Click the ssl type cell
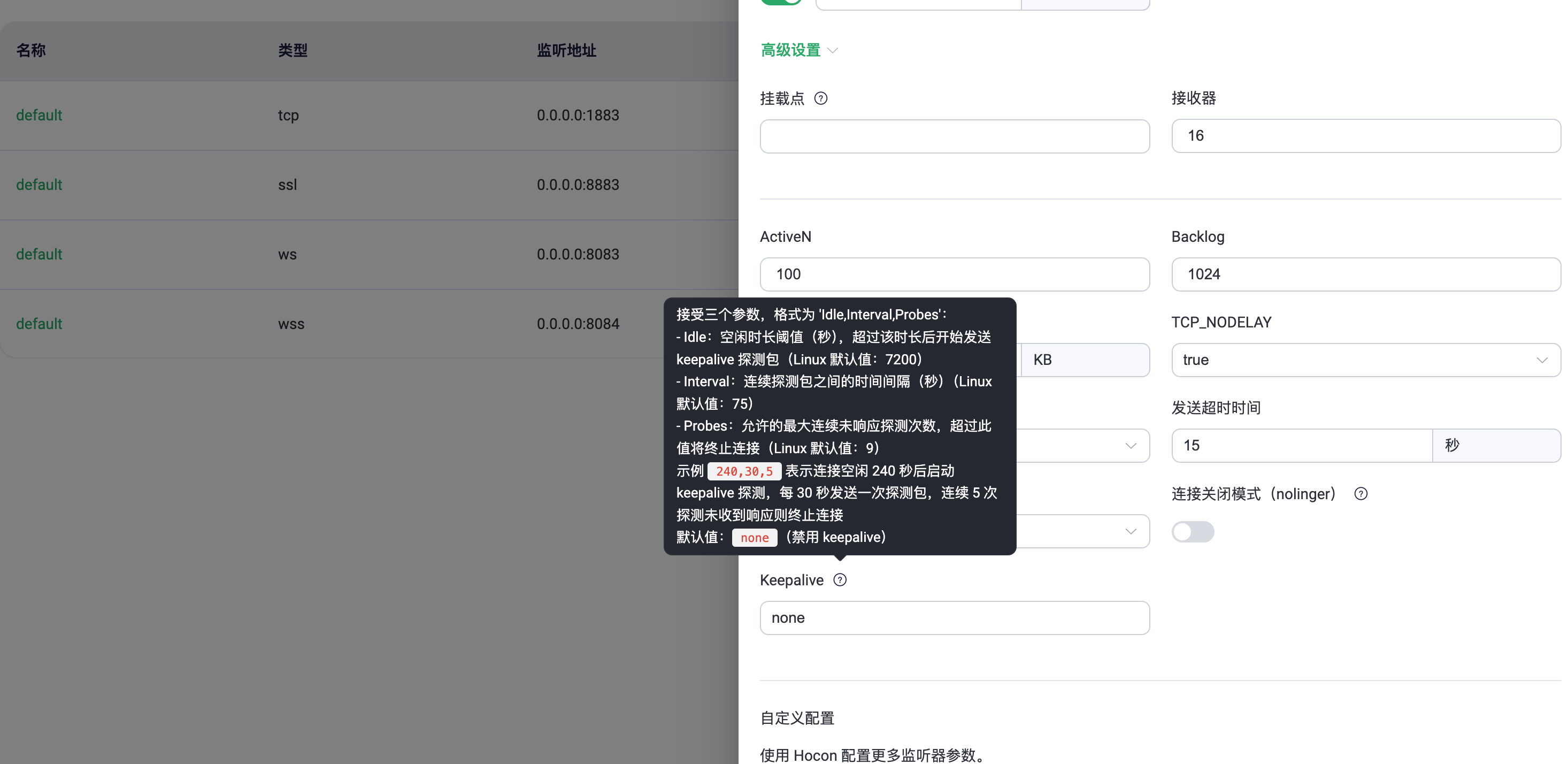The width and height of the screenshot is (1568, 764). point(287,185)
